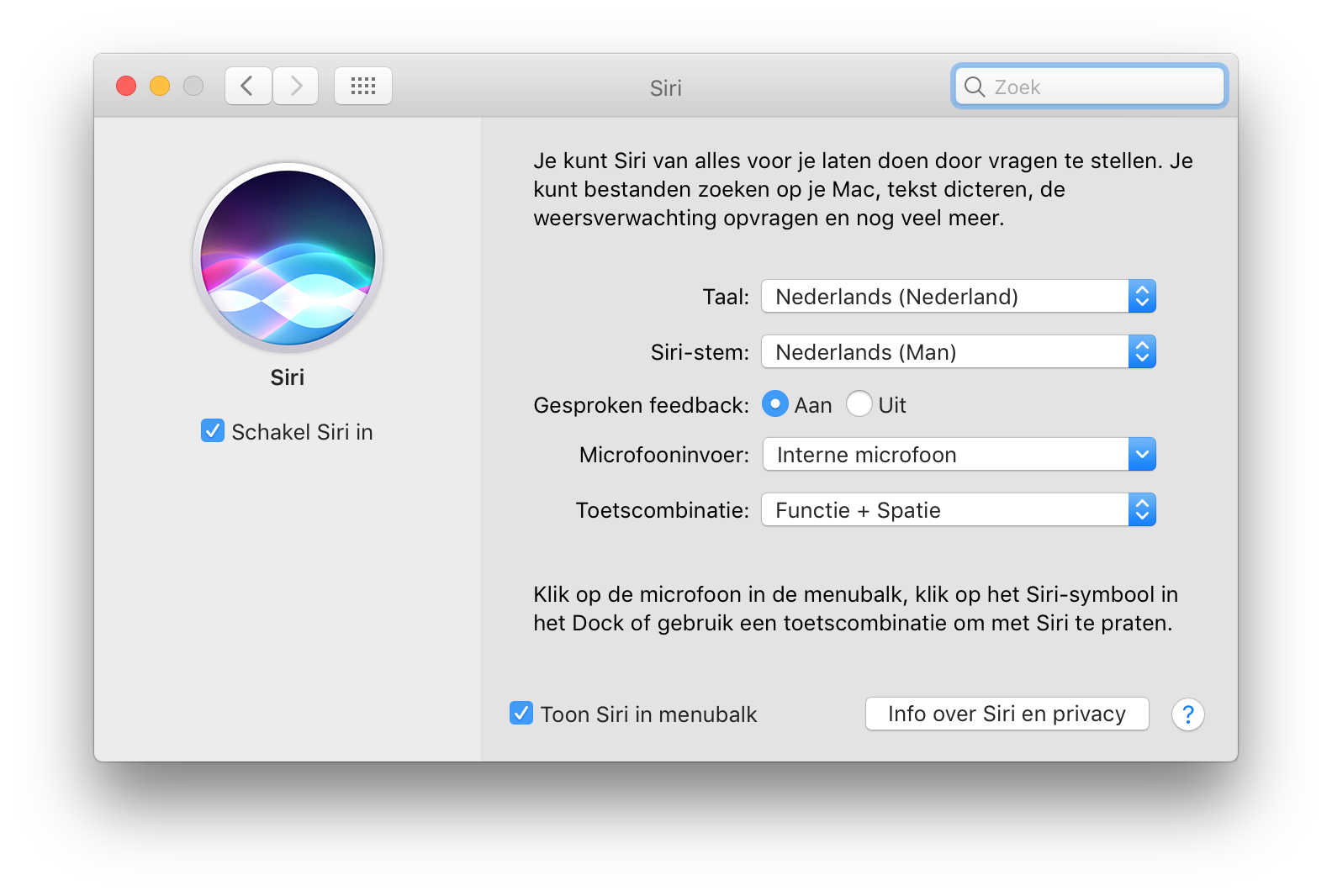This screenshot has width=1332, height=896.
Task: Click the Taal: label
Action: tap(726, 297)
